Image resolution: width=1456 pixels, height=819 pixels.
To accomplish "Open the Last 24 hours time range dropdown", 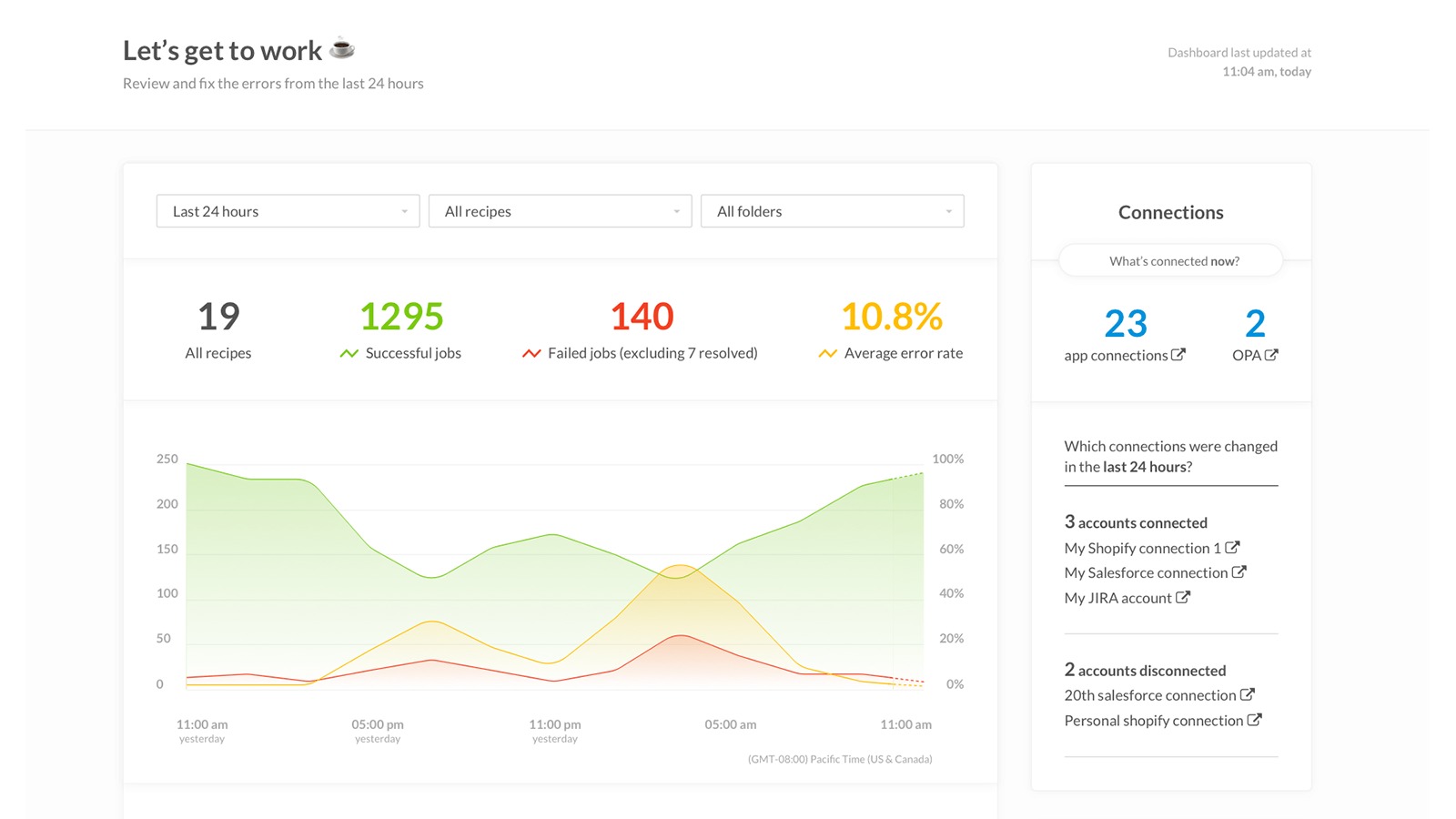I will 288,211.
